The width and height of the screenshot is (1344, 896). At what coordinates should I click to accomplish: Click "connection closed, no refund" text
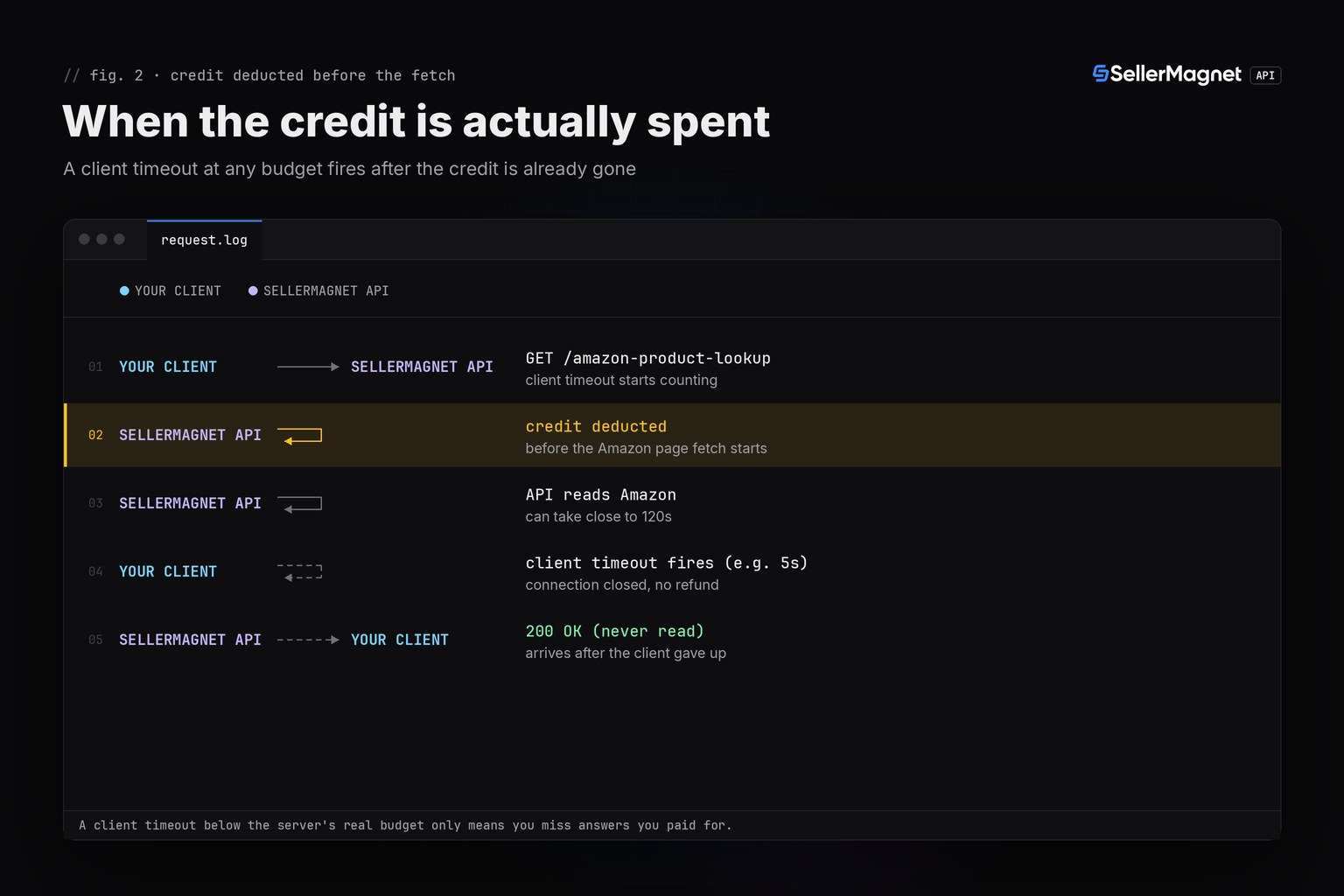pos(622,584)
